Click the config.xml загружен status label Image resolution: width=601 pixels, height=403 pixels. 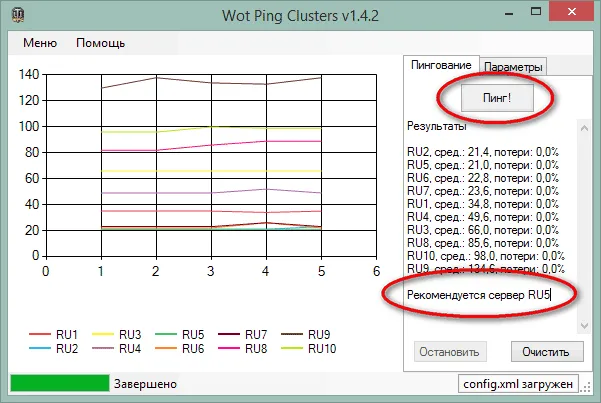(516, 384)
